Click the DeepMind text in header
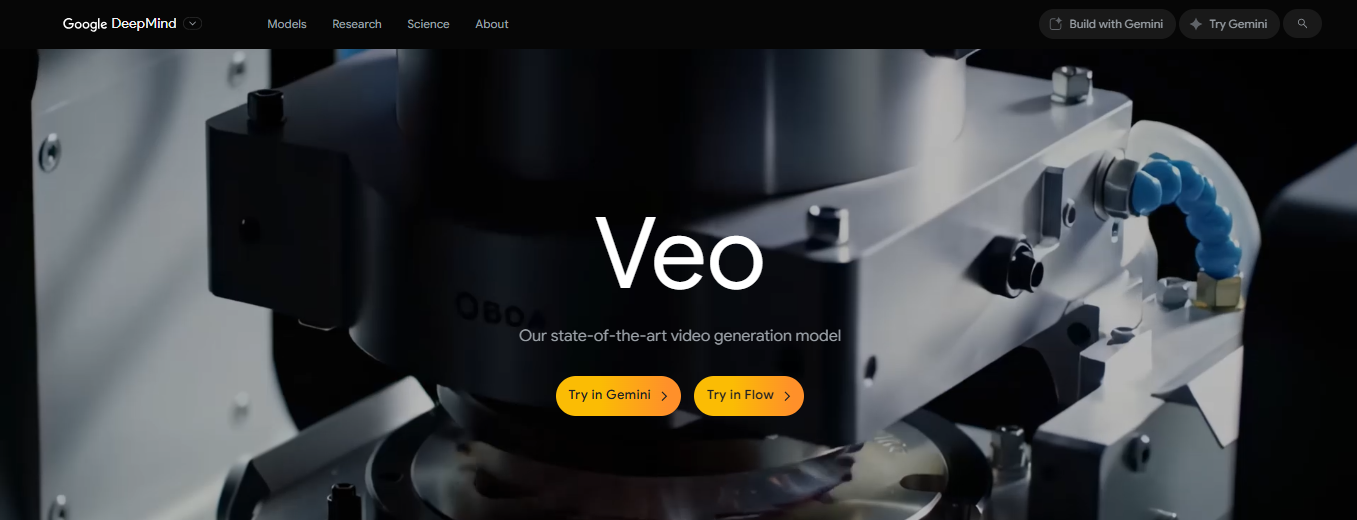Screen dimensions: 1357x520 [x=144, y=24]
